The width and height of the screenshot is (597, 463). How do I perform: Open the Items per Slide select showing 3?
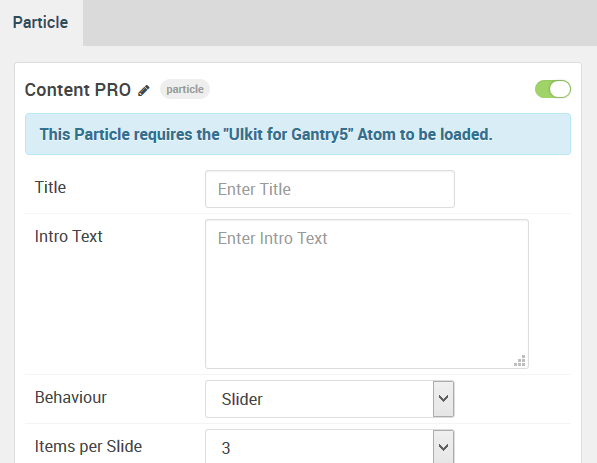tap(330, 447)
